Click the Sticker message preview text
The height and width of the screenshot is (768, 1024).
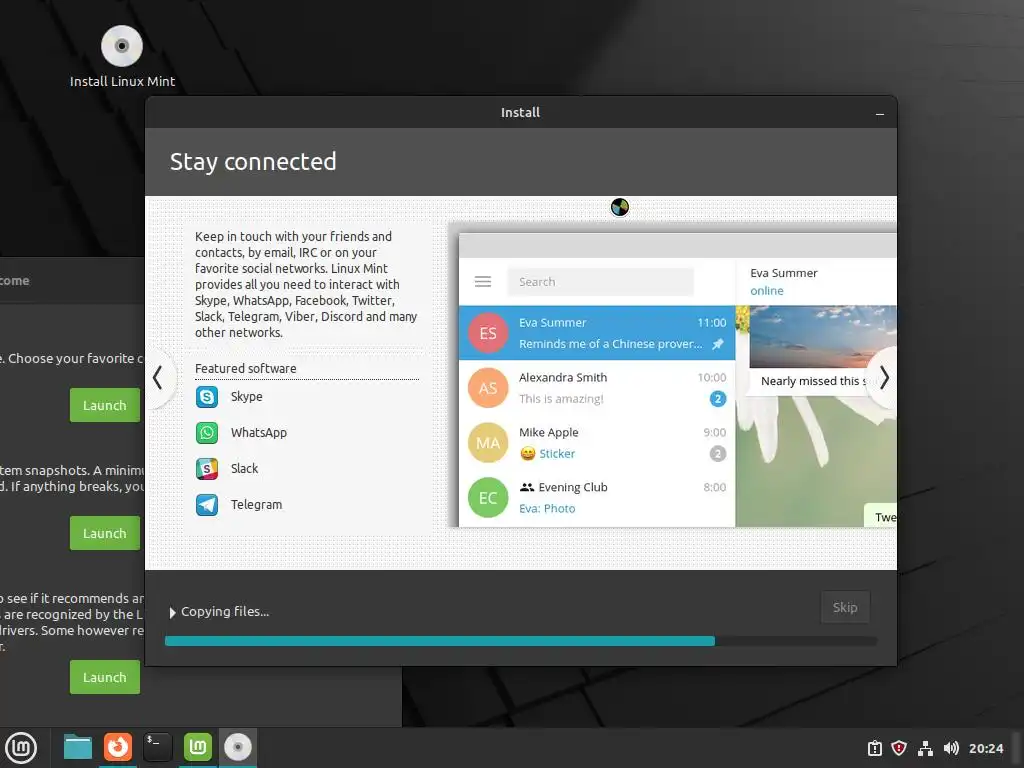tap(556, 453)
